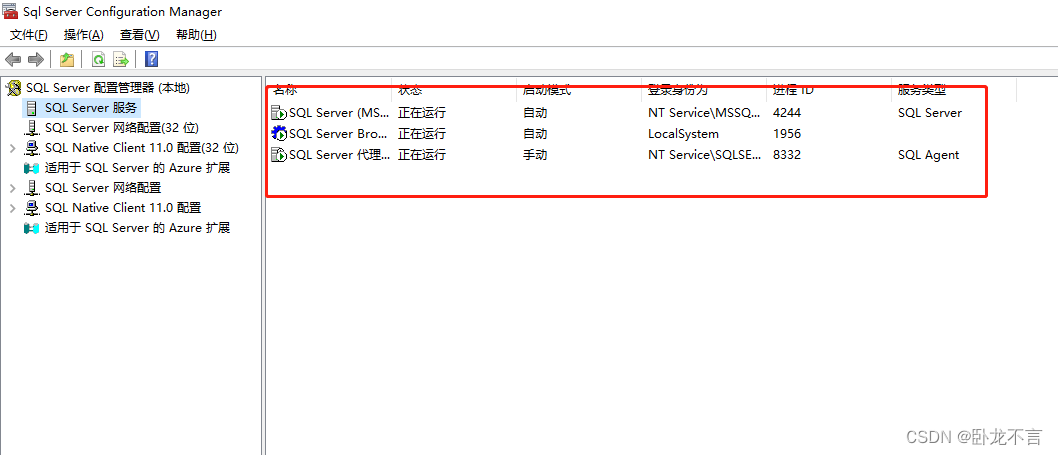1058x455 pixels.
Task: Expand SQL Native Client 11.0 配置(32 位) node
Action: 13,148
